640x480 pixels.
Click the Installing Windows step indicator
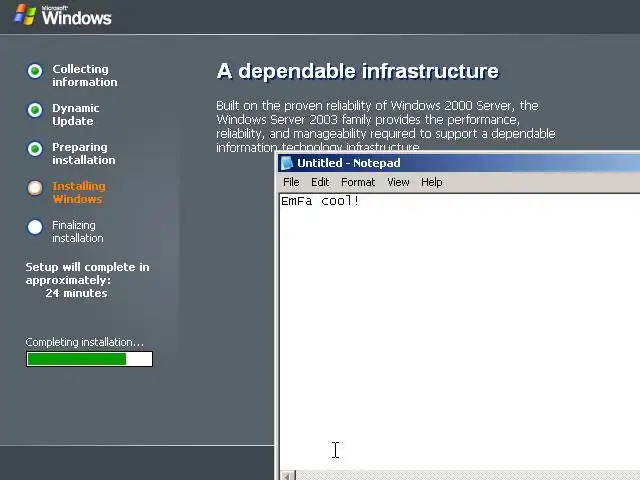click(x=35, y=188)
